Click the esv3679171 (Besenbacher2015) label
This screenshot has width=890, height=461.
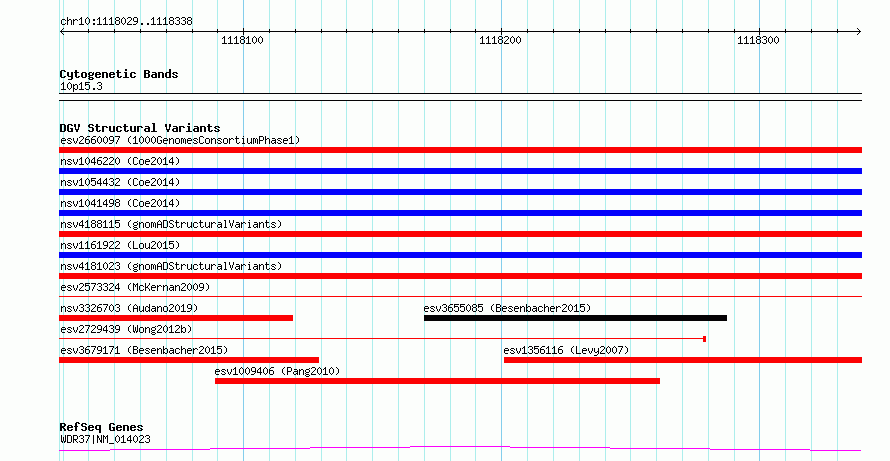[144, 350]
